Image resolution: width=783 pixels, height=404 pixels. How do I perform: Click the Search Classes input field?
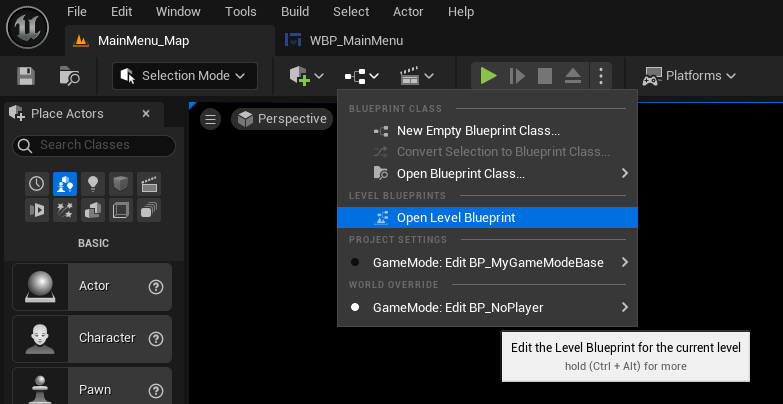pyautogui.click(x=94, y=145)
